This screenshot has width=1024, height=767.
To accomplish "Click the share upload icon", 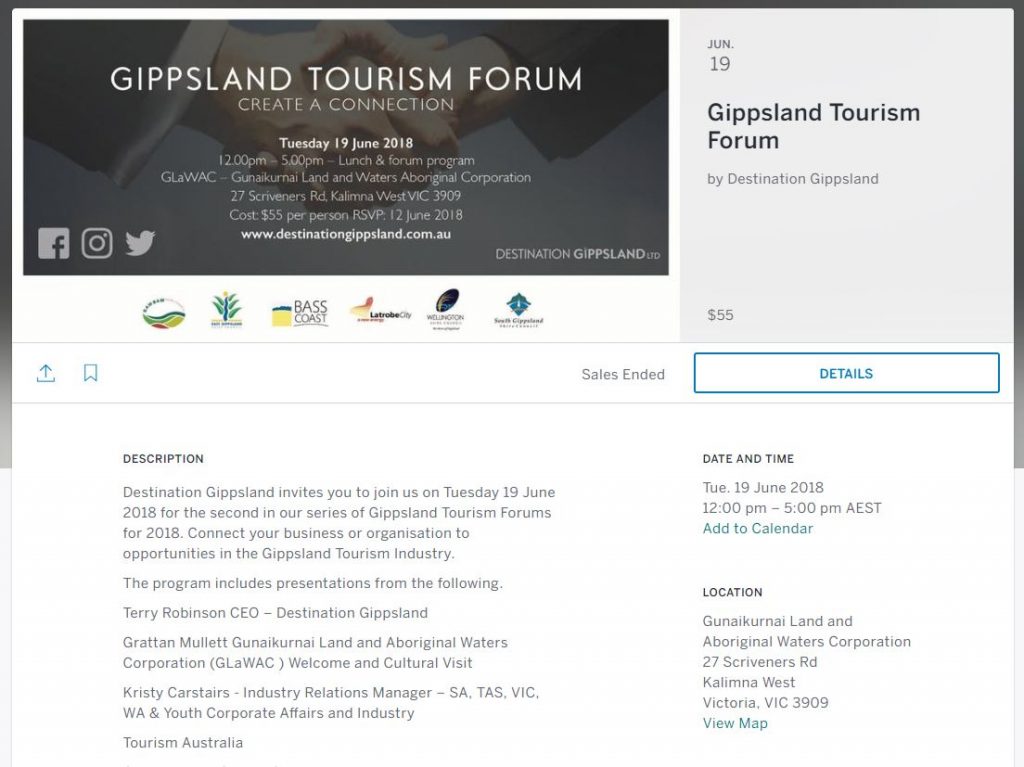I will 46,373.
